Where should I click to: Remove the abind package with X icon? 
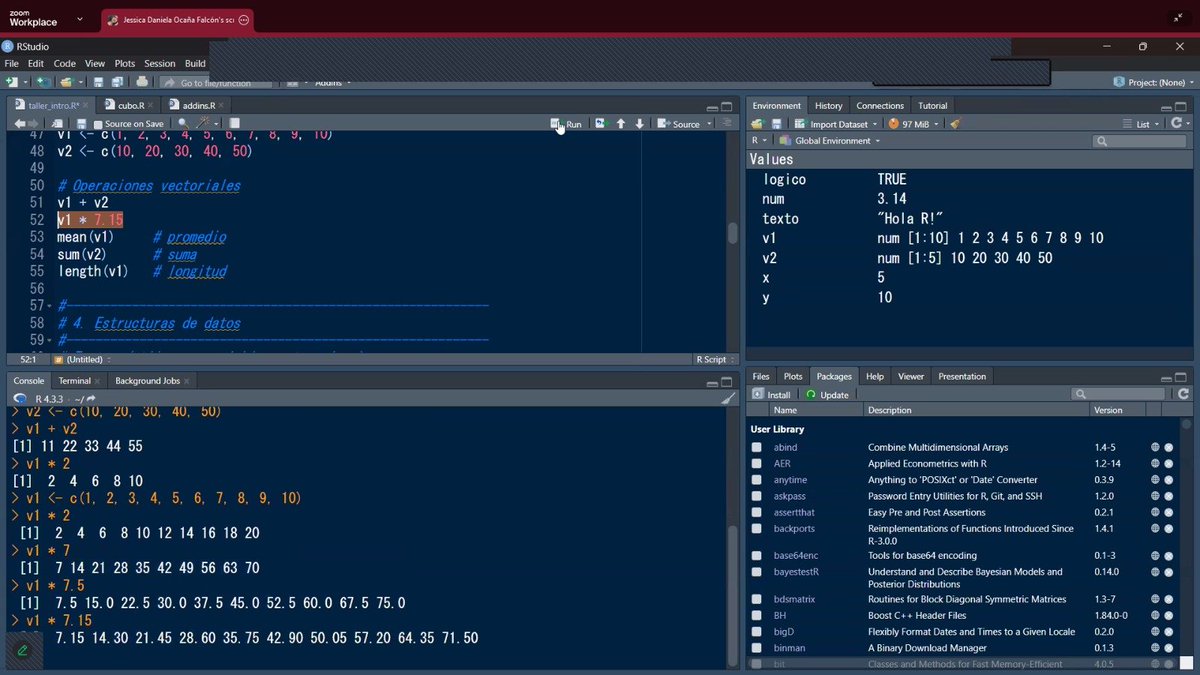pyautogui.click(x=1168, y=447)
